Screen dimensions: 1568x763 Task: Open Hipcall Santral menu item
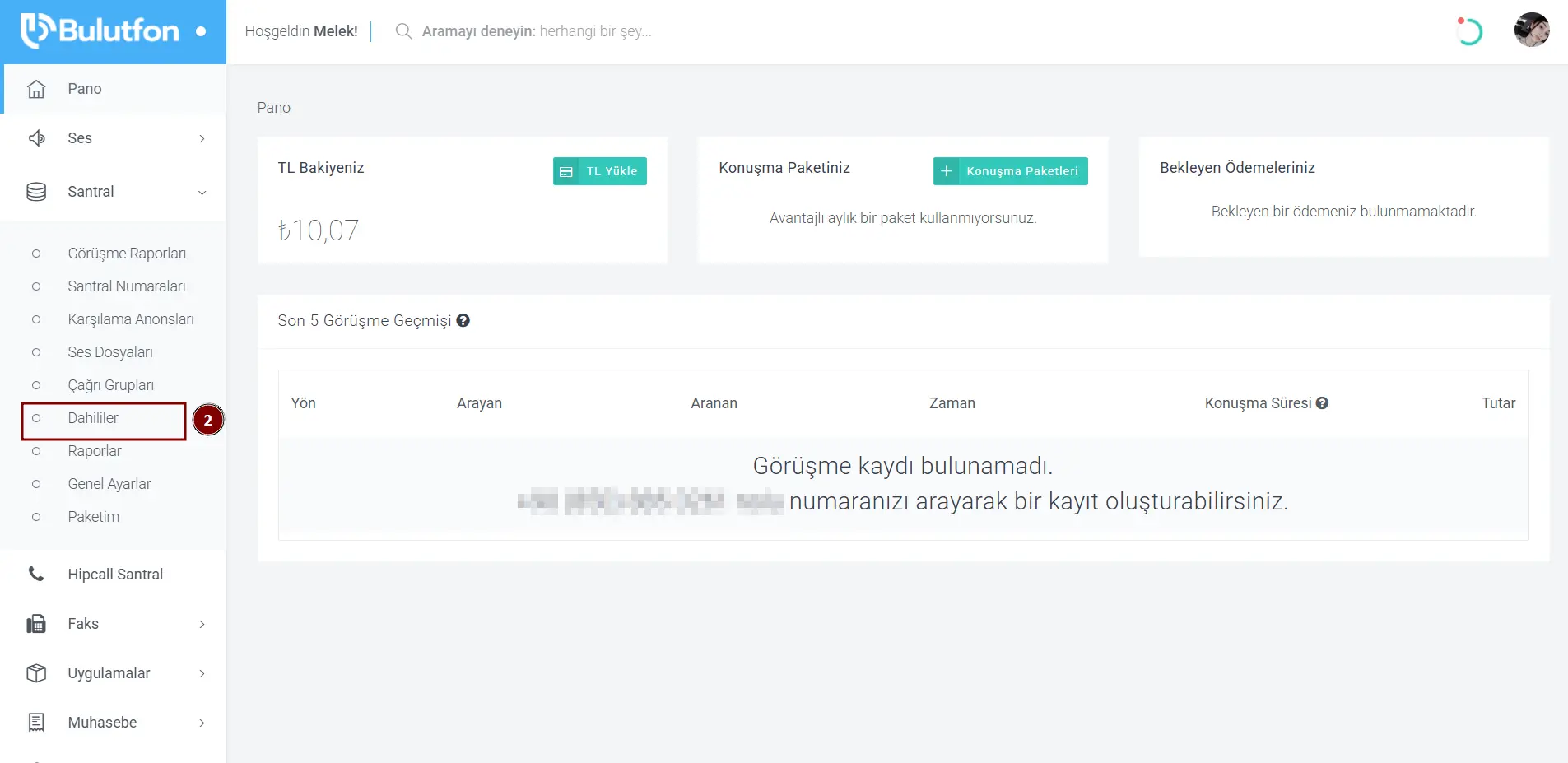point(115,575)
